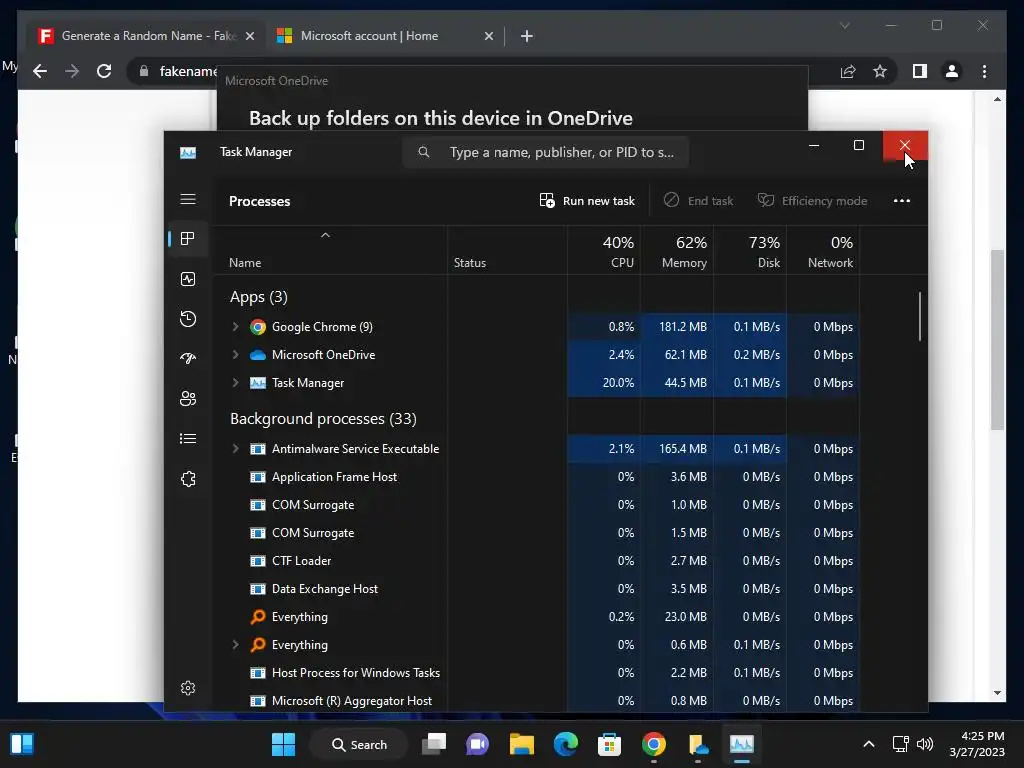
Task: Sort processes by the Name column
Action: coord(330,251)
